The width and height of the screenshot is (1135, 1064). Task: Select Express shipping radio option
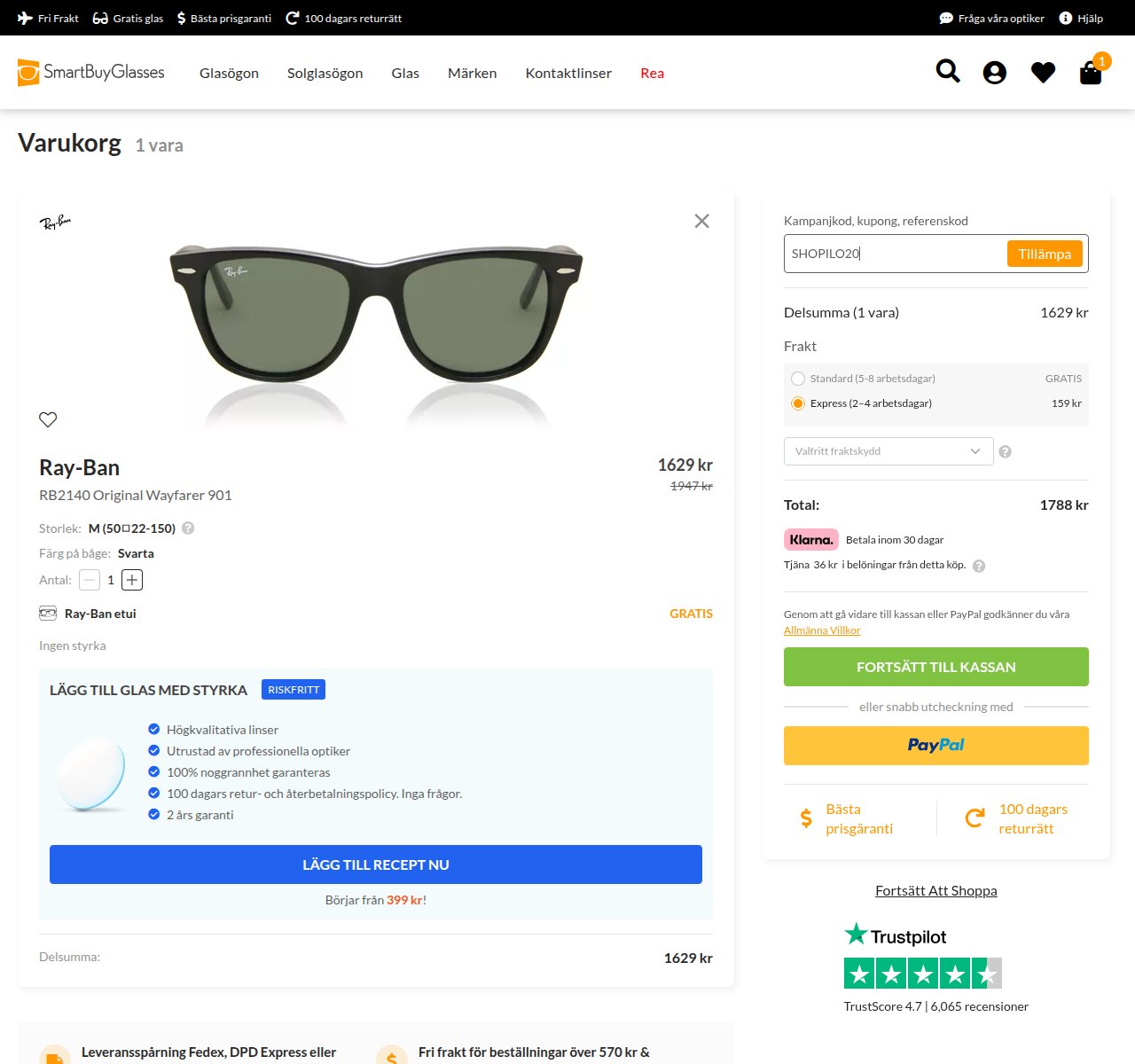pyautogui.click(x=798, y=403)
